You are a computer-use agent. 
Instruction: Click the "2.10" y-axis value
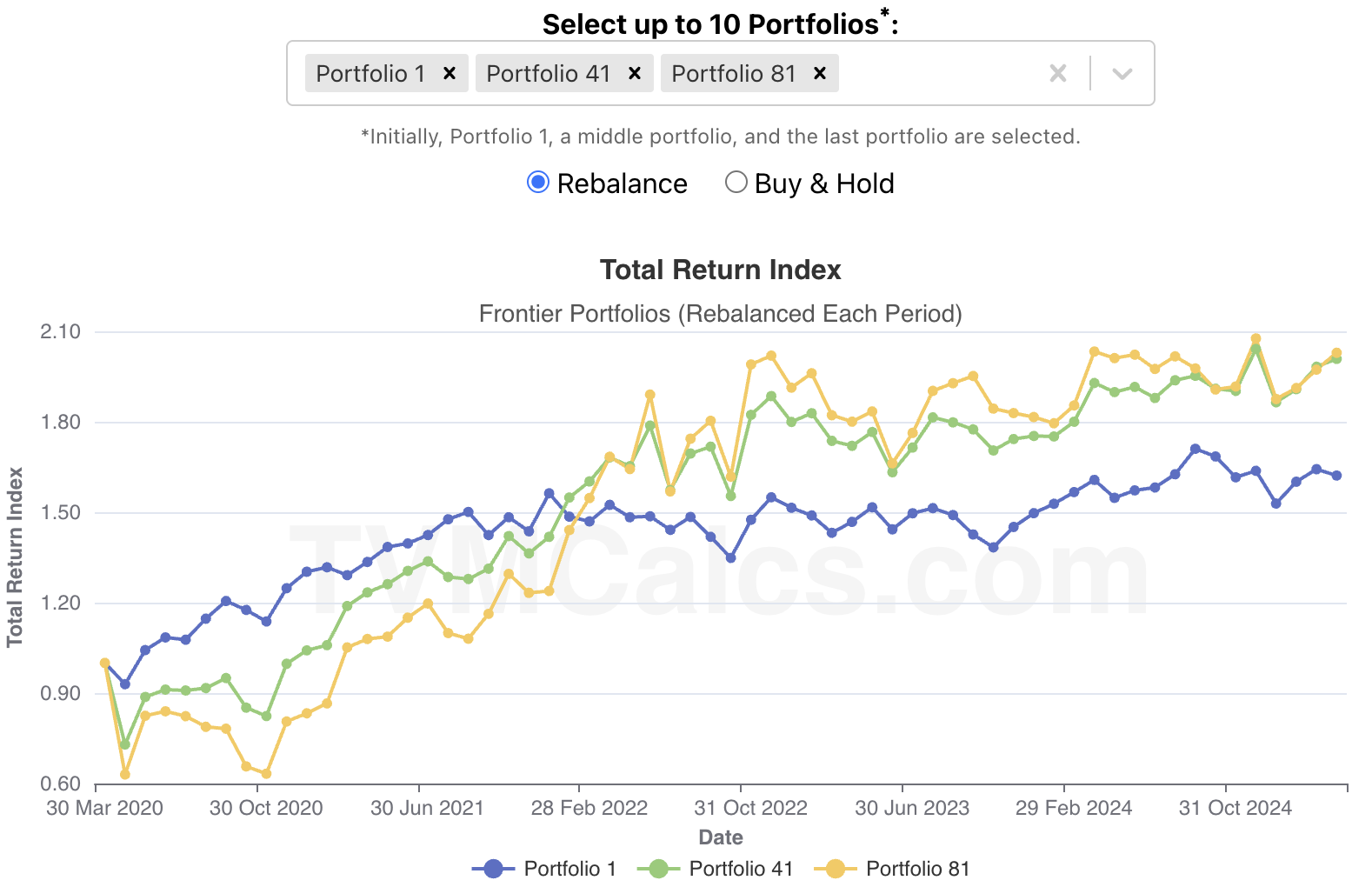[x=60, y=331]
